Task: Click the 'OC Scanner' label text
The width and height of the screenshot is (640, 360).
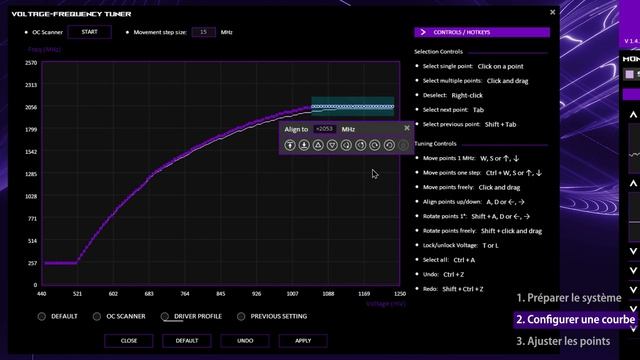Action: point(47,32)
